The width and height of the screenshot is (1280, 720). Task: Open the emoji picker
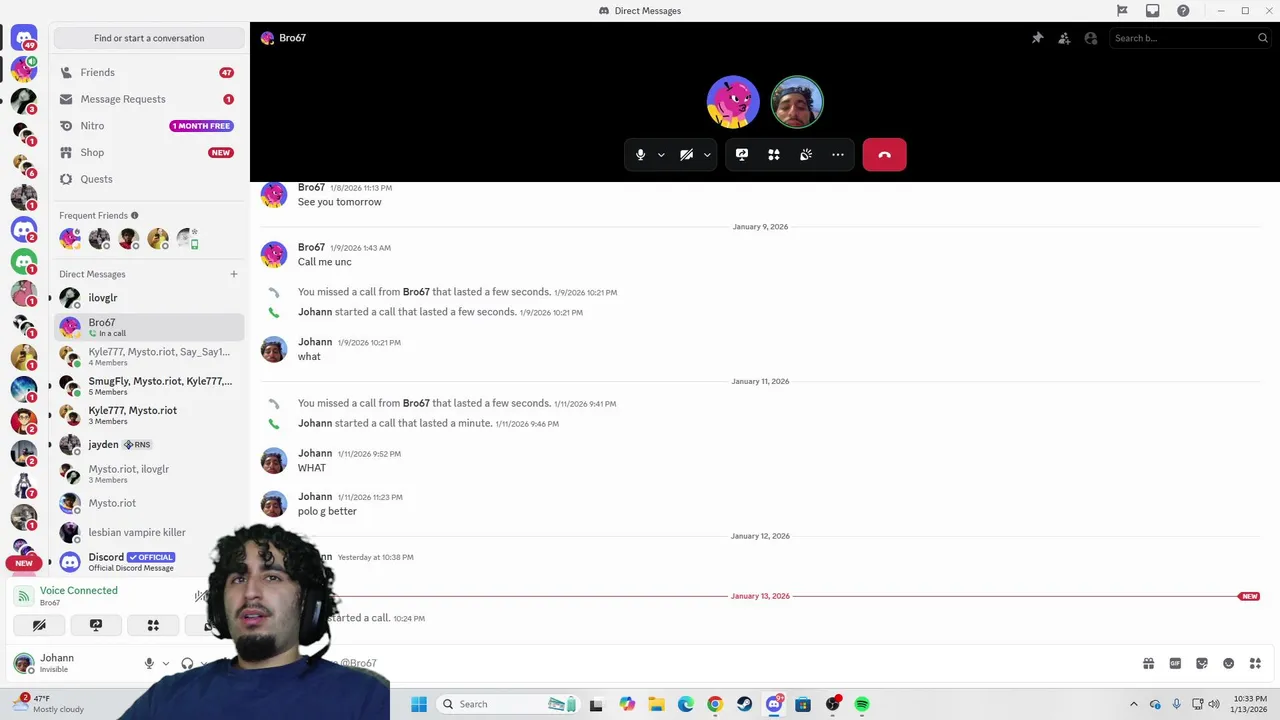[x=1229, y=663]
